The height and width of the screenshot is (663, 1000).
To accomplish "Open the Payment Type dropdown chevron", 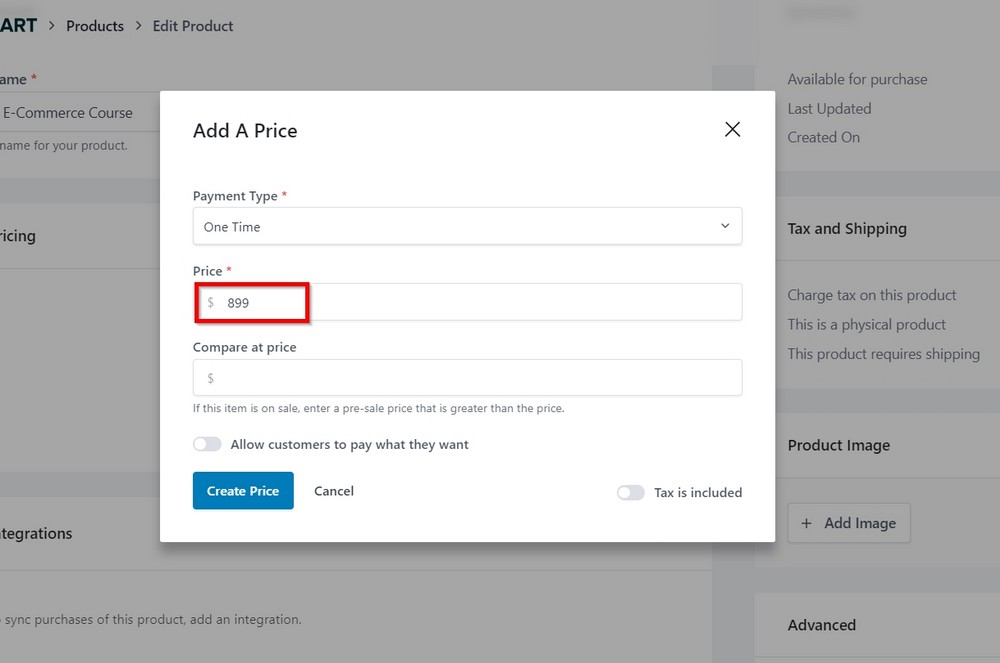I will coord(725,226).
